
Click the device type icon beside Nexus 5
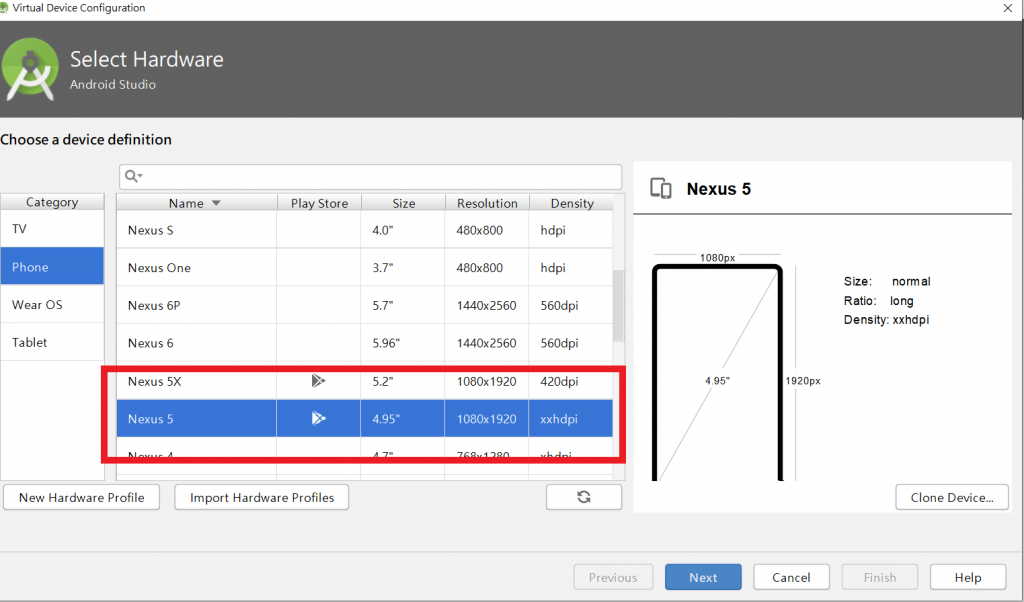(661, 188)
